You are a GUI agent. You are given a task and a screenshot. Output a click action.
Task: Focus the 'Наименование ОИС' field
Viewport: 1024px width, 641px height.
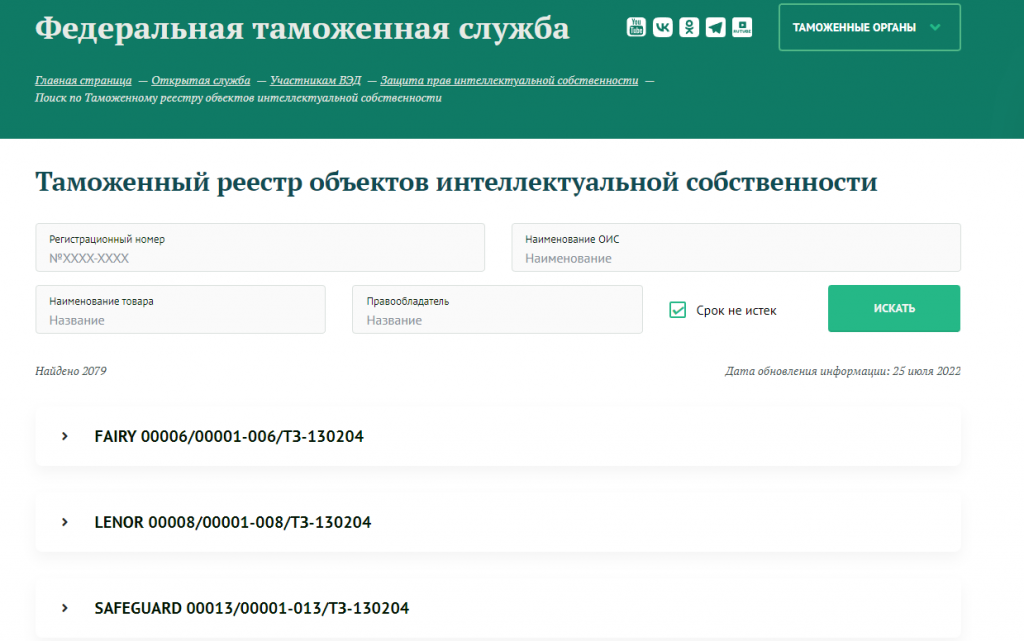pos(736,257)
